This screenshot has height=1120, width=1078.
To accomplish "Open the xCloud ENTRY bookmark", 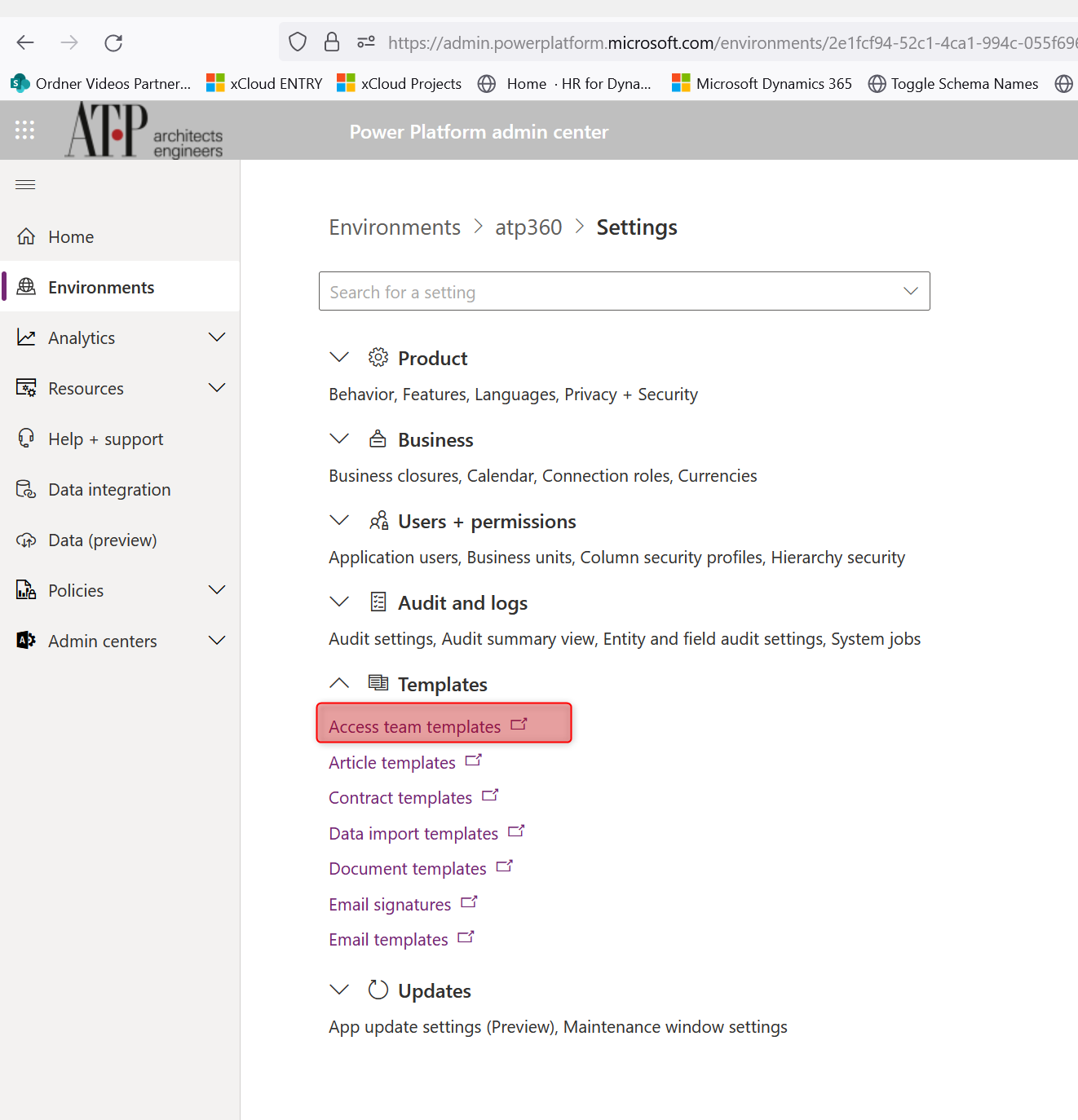I will pyautogui.click(x=264, y=83).
